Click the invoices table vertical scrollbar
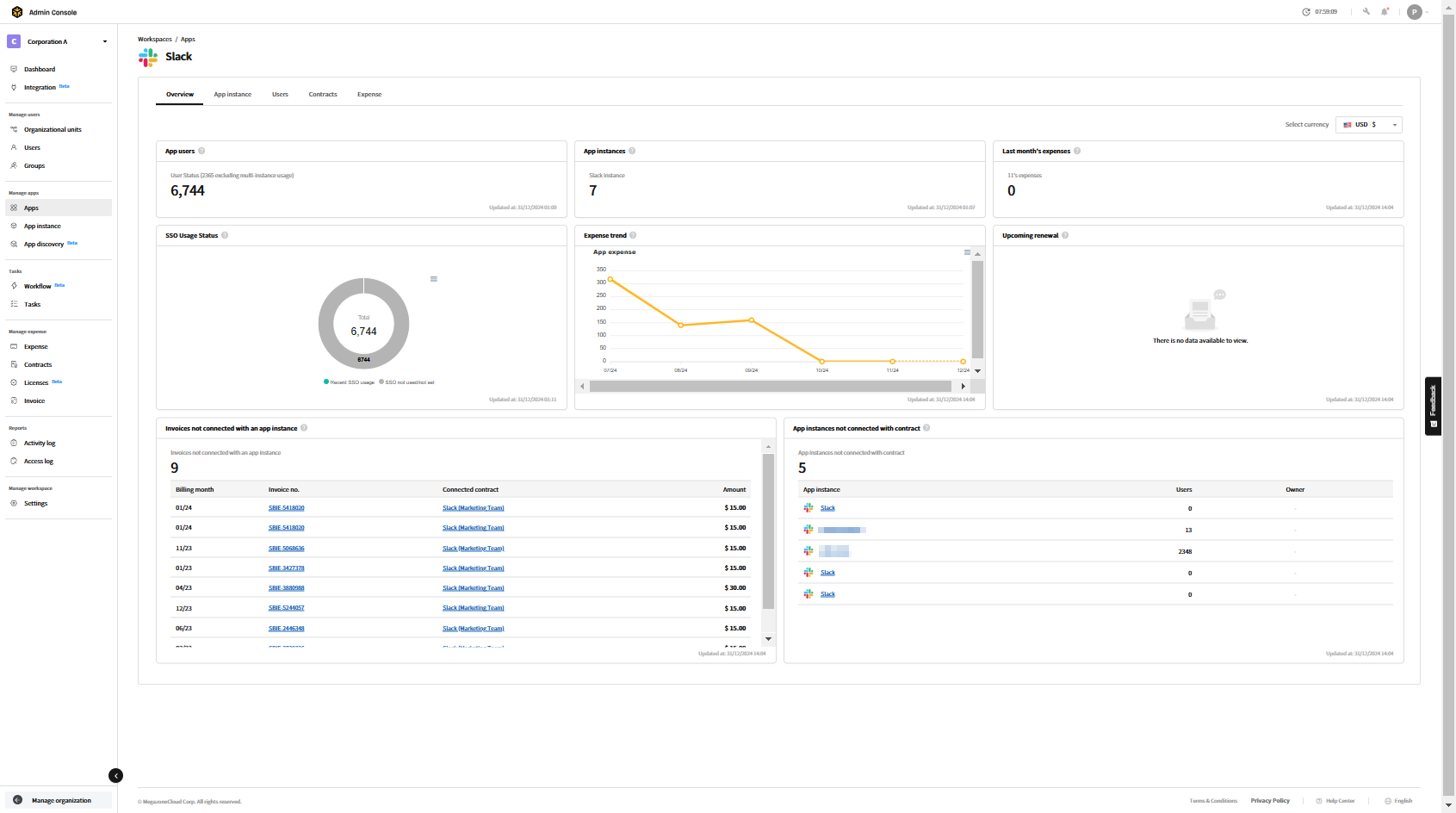Viewport: 1456px width, 813px height. (x=768, y=531)
